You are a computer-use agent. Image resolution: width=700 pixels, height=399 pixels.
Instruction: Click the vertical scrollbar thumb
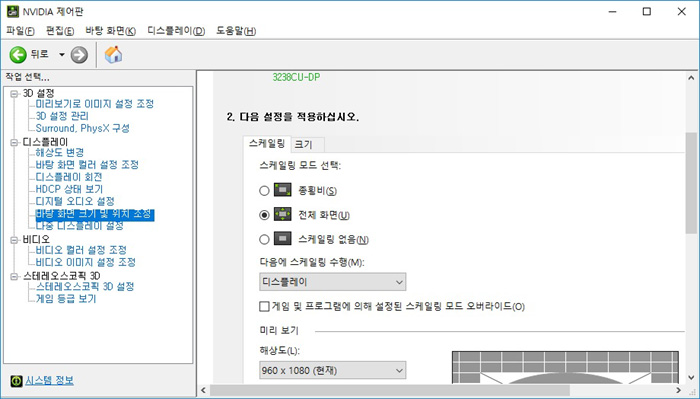[691, 183]
